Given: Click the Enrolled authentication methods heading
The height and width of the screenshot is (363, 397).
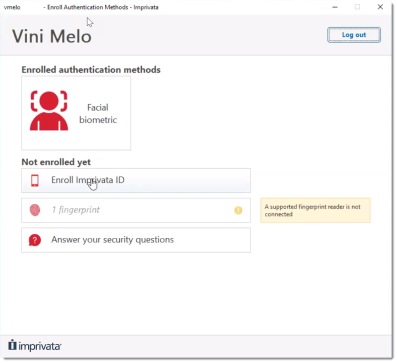Looking at the screenshot, I should [91, 70].
